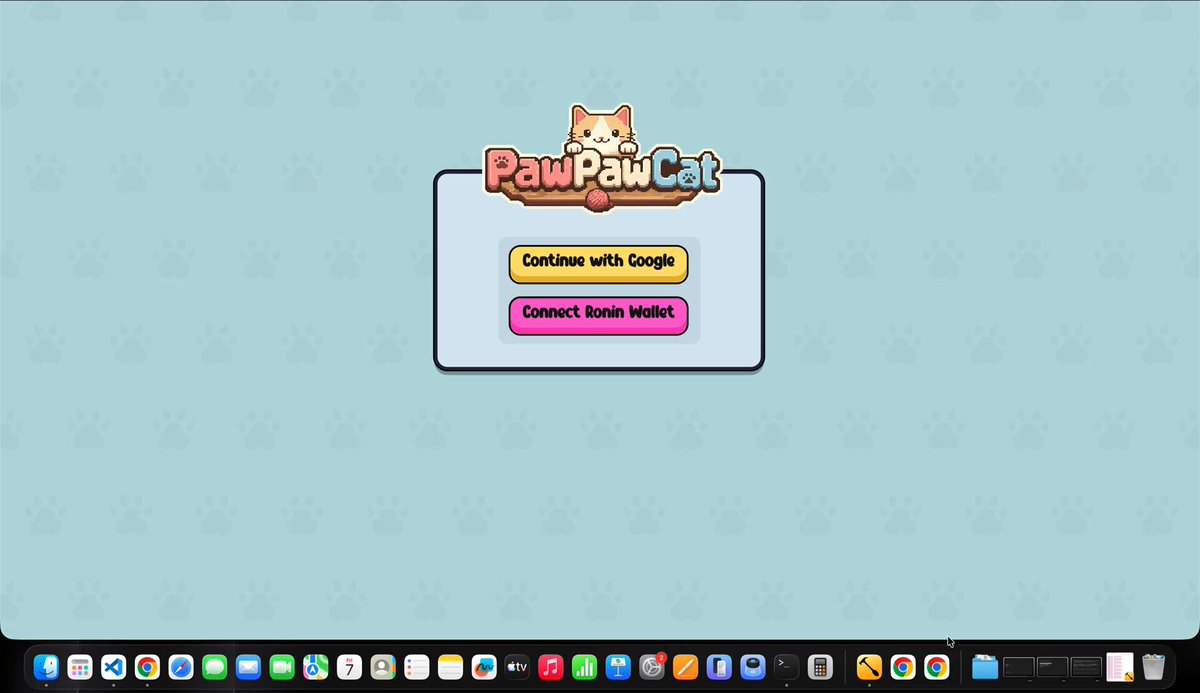Screen dimensions: 1200x693
Task: Launch the Music app from the Dock
Action: coord(551,667)
